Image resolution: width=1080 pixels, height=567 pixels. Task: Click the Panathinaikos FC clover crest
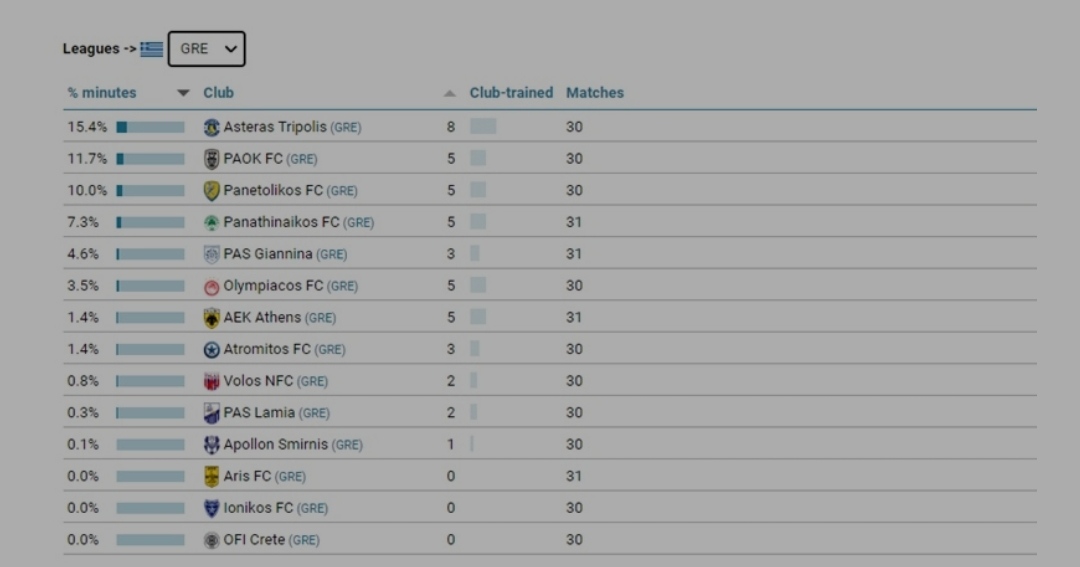coord(211,223)
